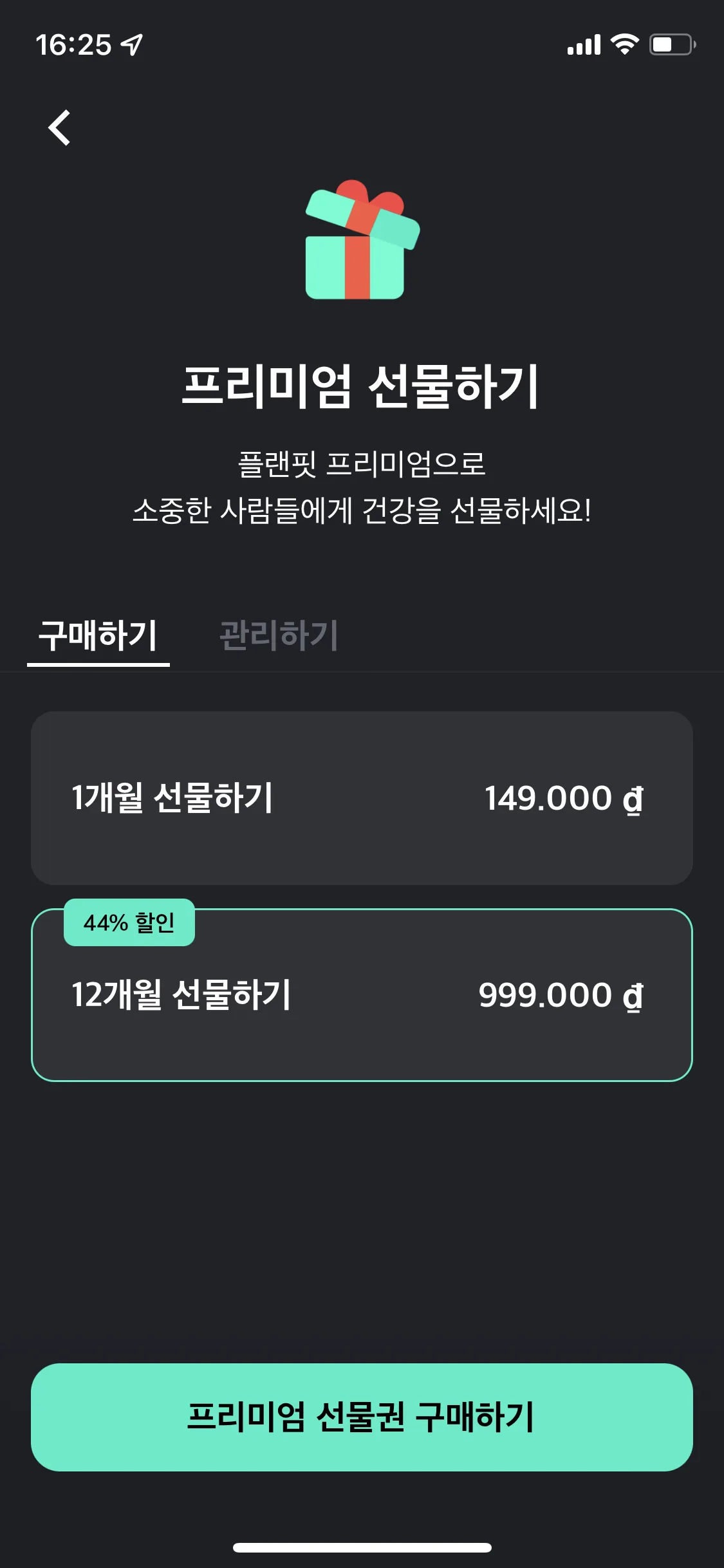724x1568 pixels.
Task: Select the 12개월 선물하기 option
Action: click(362, 995)
